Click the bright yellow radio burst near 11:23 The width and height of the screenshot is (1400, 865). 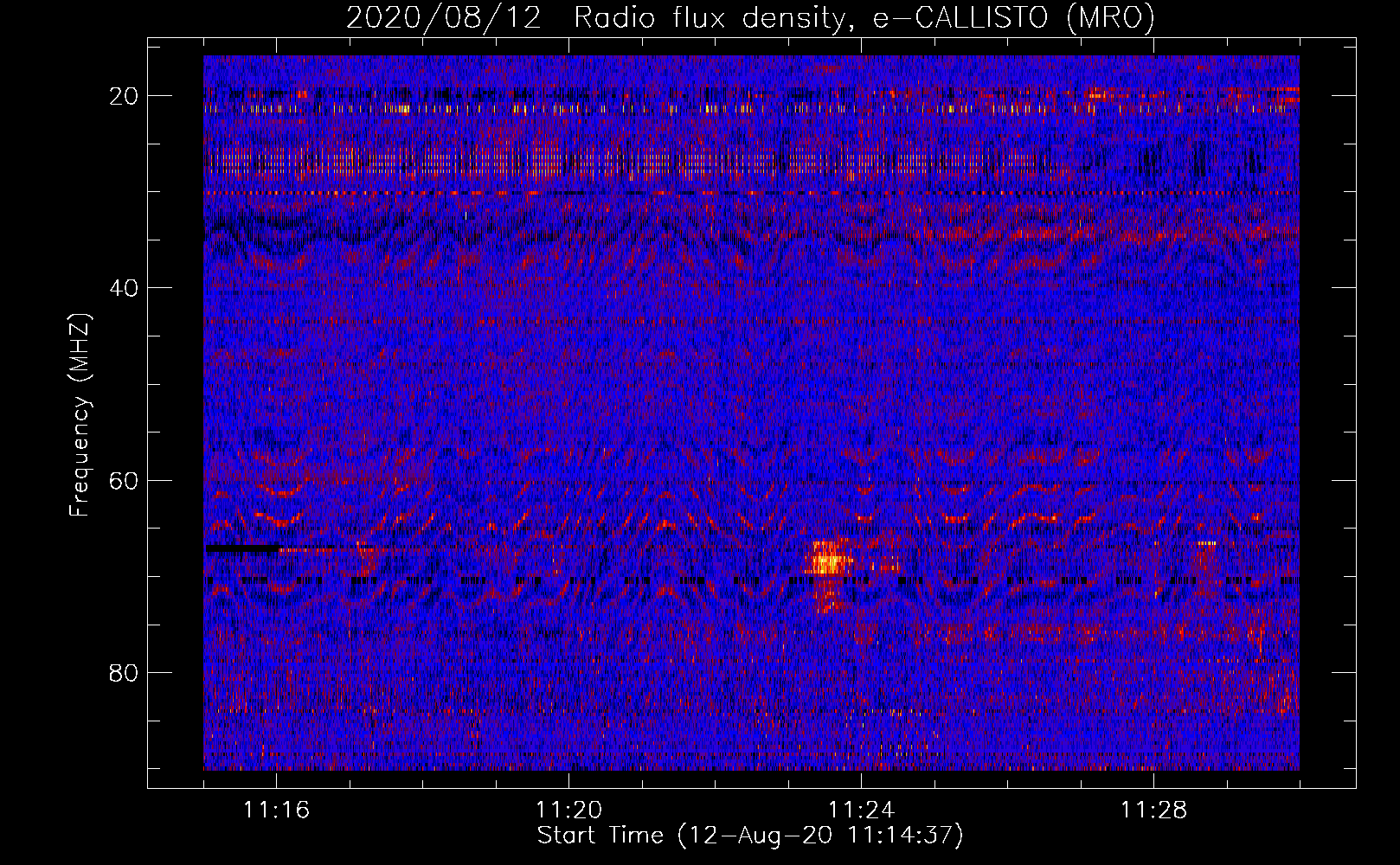click(829, 564)
